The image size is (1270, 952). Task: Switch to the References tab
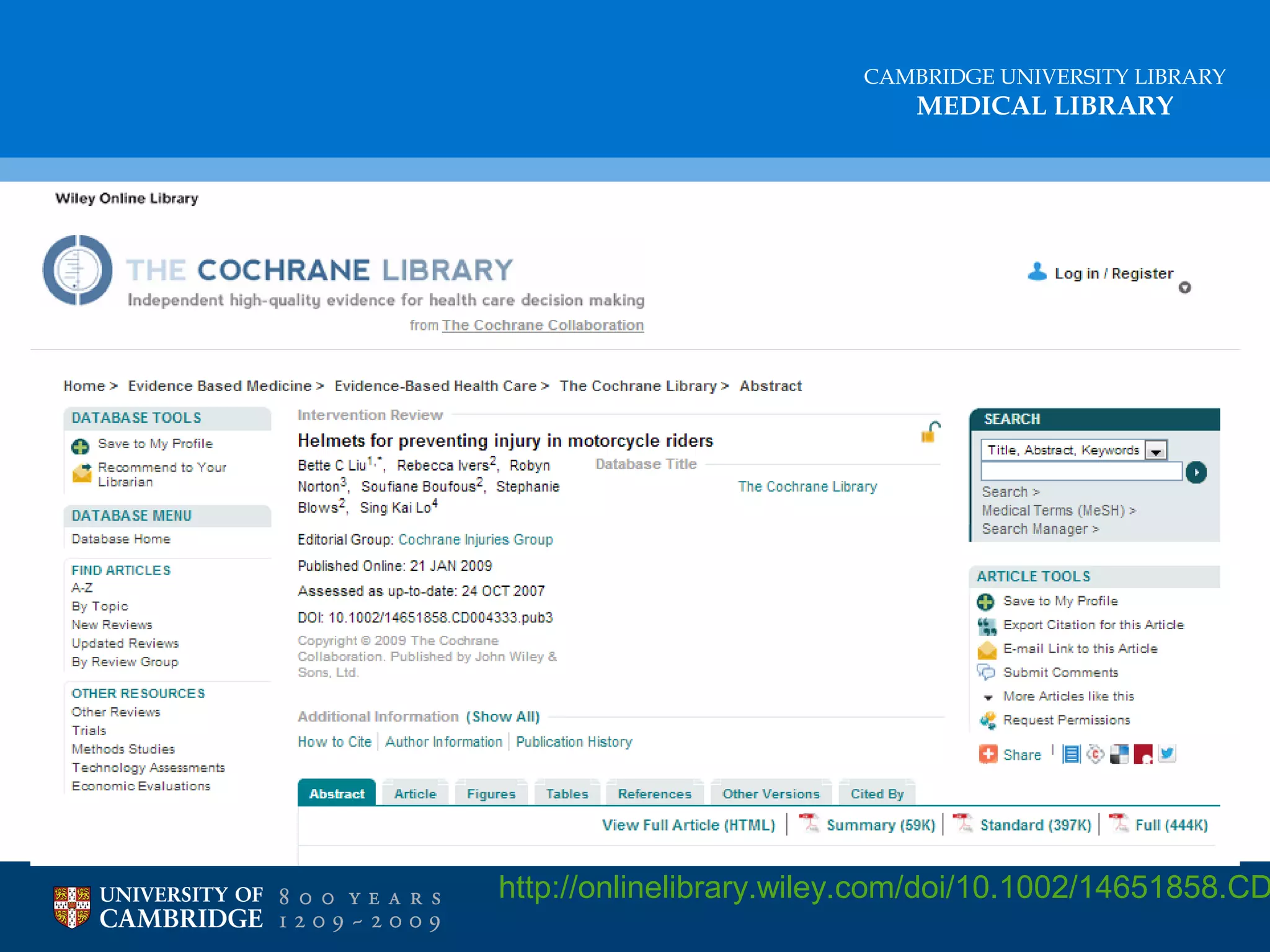[x=654, y=794]
